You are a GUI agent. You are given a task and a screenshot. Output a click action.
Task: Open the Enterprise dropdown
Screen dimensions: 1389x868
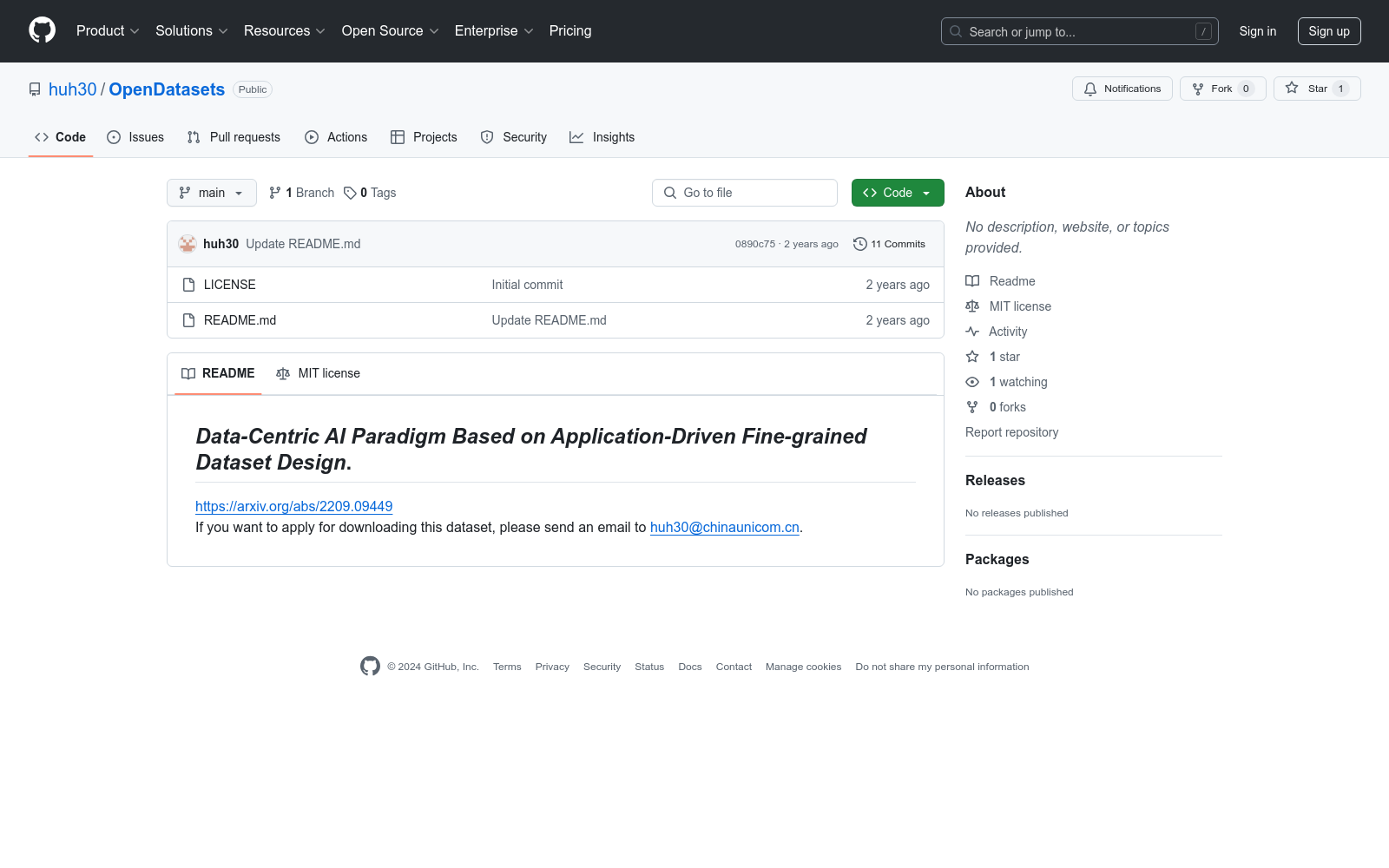(494, 30)
